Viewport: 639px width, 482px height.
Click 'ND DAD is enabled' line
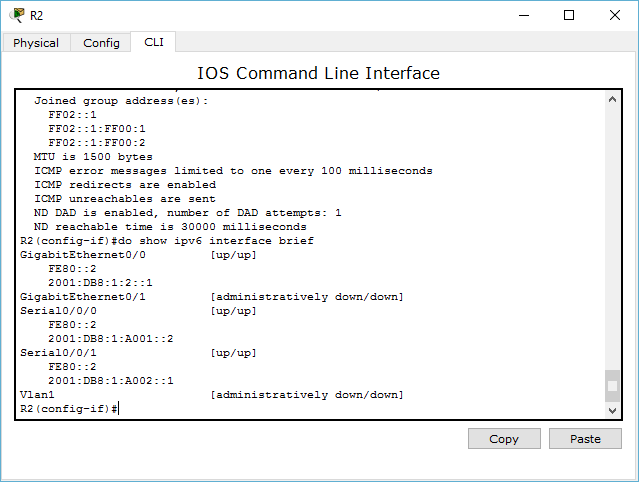pos(187,213)
